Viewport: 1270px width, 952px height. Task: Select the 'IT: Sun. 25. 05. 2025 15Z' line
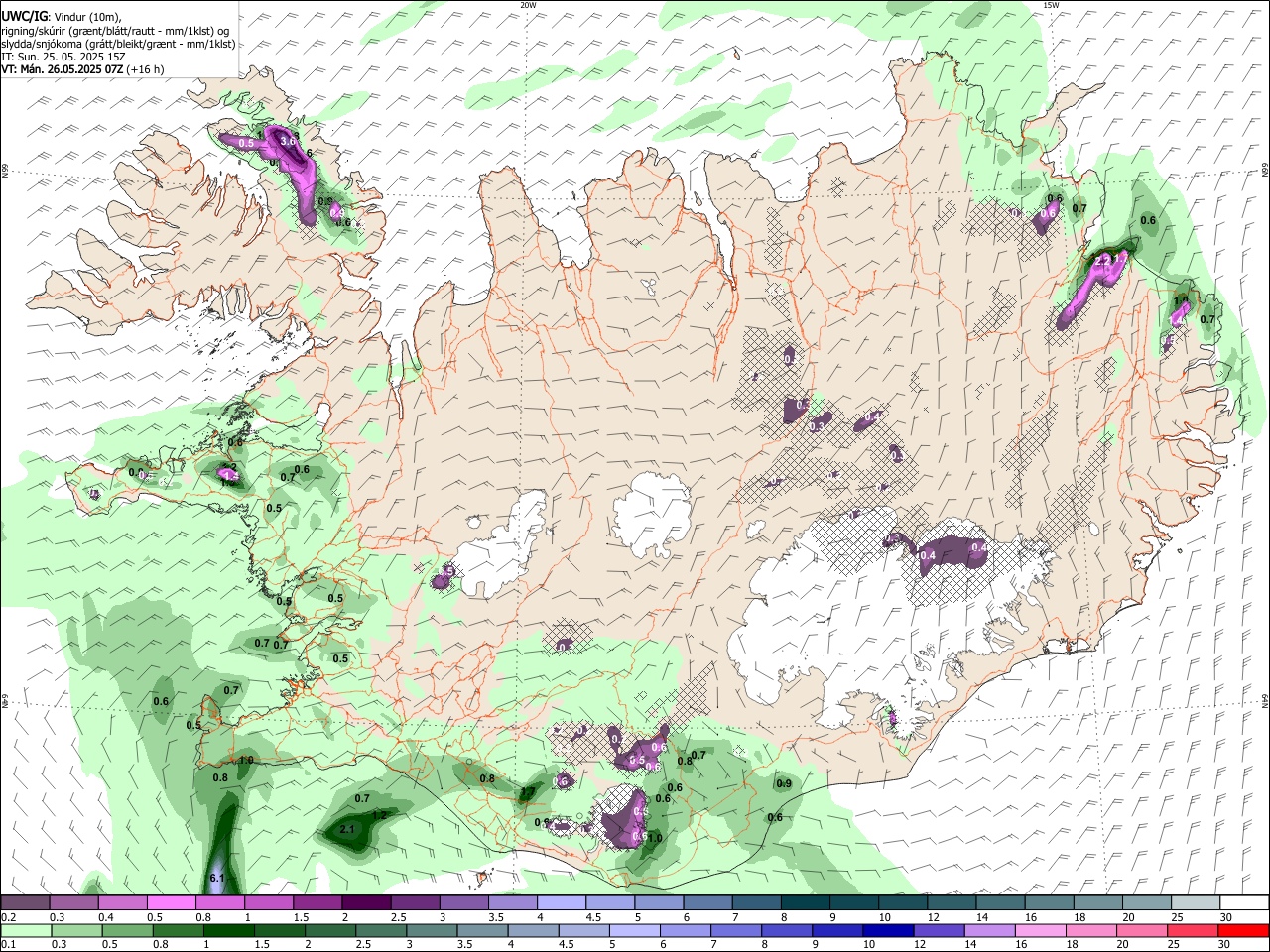pyautogui.click(x=63, y=57)
